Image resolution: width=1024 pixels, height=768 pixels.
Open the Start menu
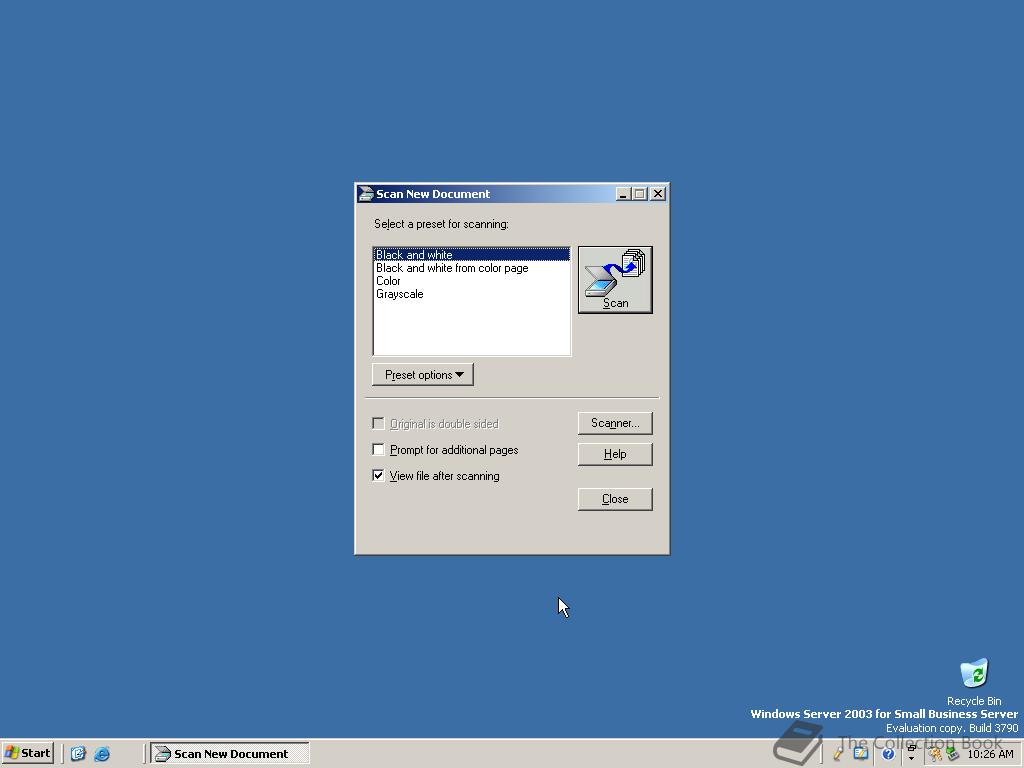coord(27,754)
